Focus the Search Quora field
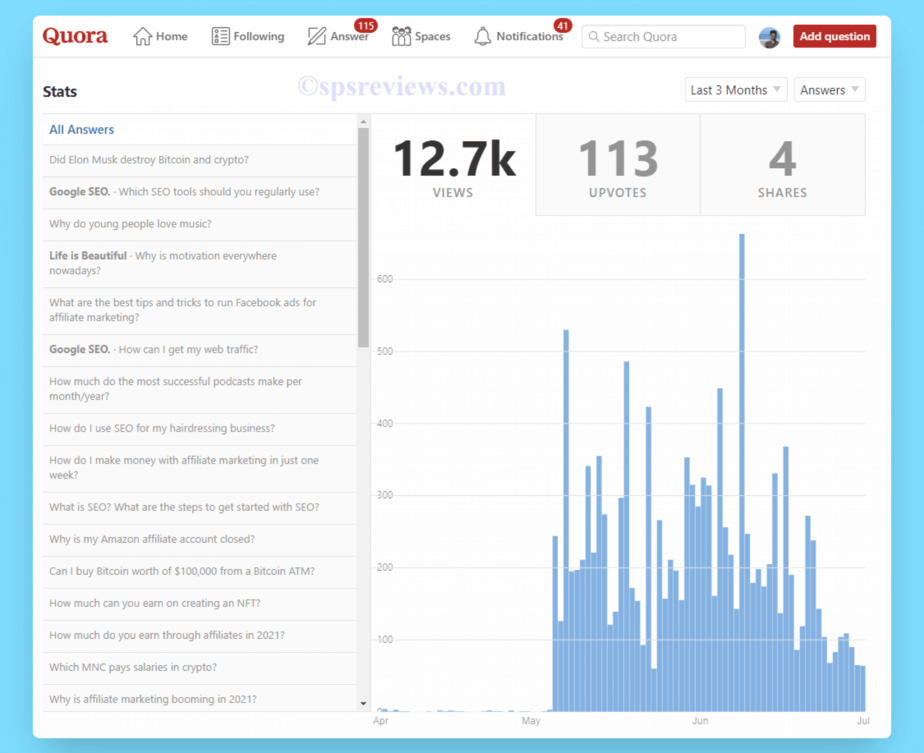 663,37
